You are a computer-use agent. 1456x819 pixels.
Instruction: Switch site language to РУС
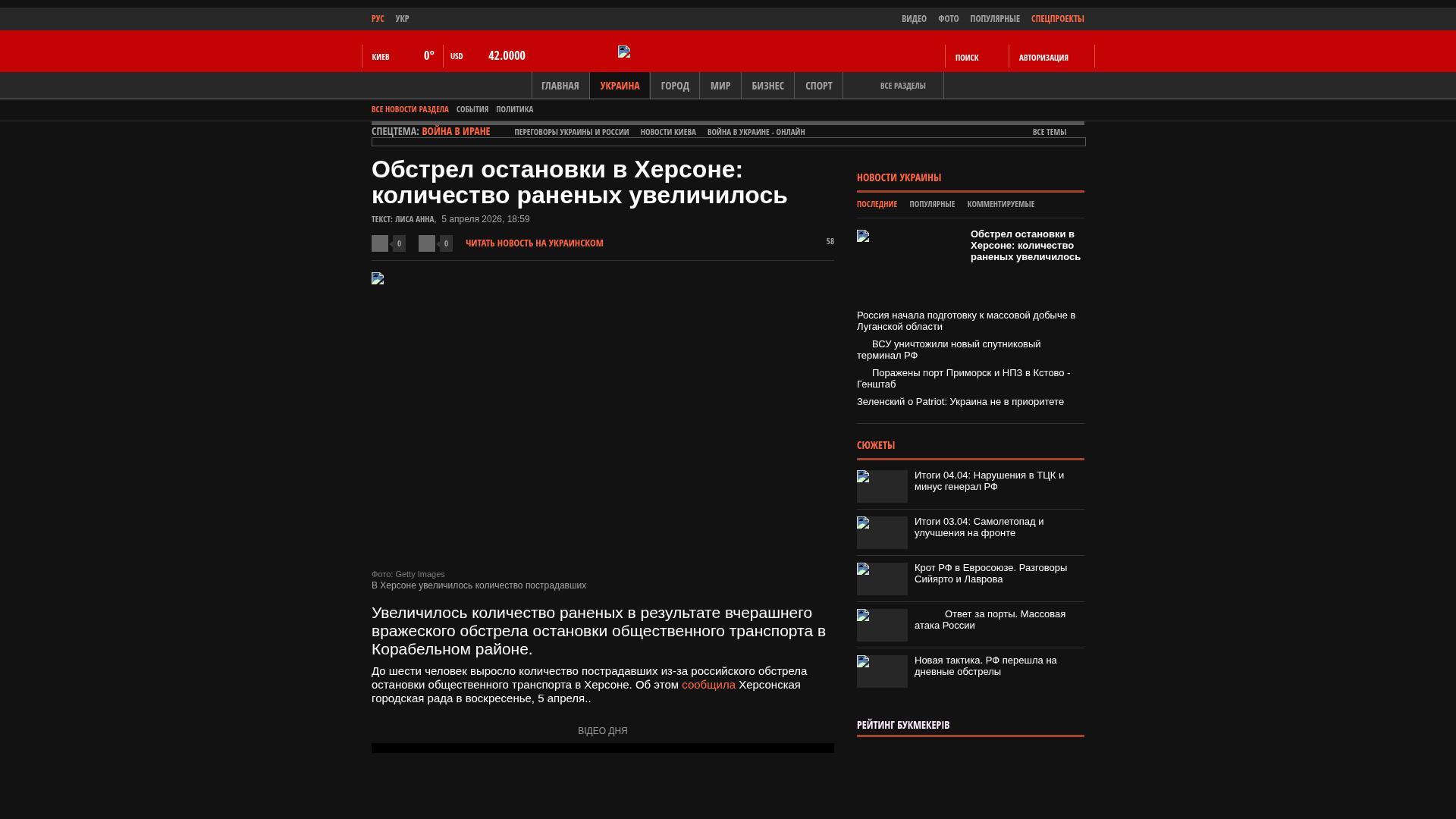click(378, 19)
